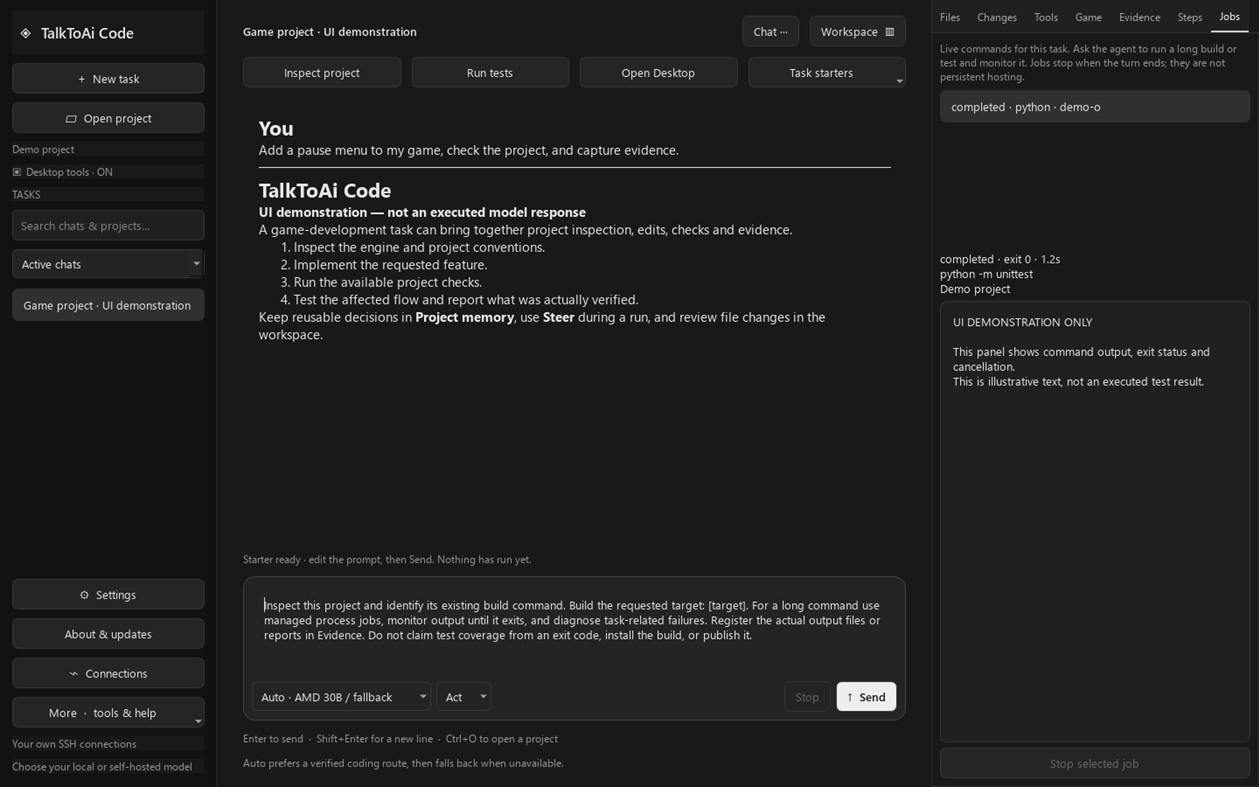This screenshot has width=1259, height=787.
Task: Click the TalkToAi Code logo diamond icon
Action: pyautogui.click(x=26, y=33)
